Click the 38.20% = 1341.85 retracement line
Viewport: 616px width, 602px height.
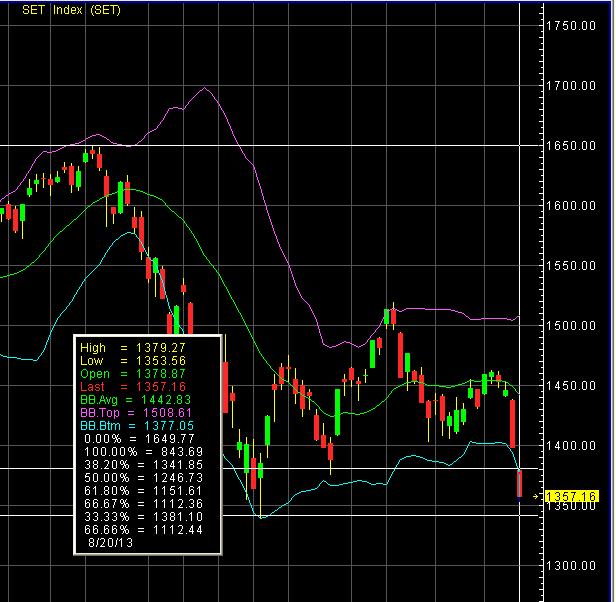tap(143, 465)
